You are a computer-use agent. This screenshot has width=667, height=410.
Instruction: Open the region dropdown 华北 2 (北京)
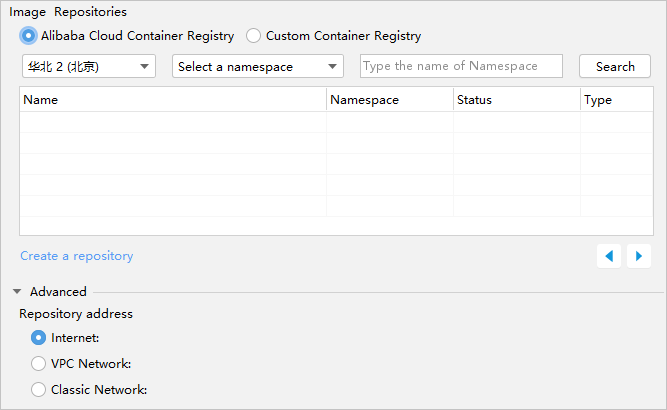(88, 67)
